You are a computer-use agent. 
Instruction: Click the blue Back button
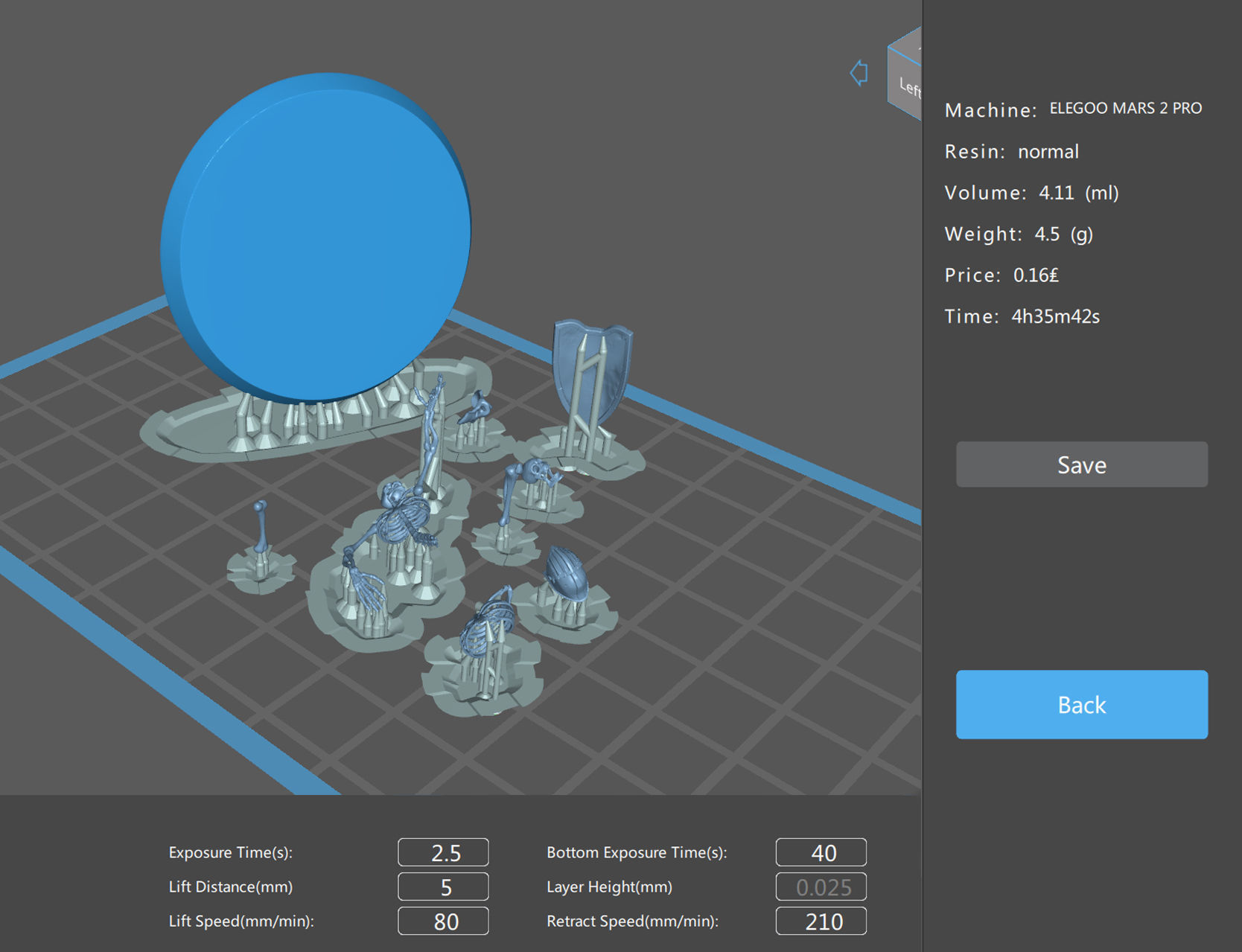tap(1081, 704)
